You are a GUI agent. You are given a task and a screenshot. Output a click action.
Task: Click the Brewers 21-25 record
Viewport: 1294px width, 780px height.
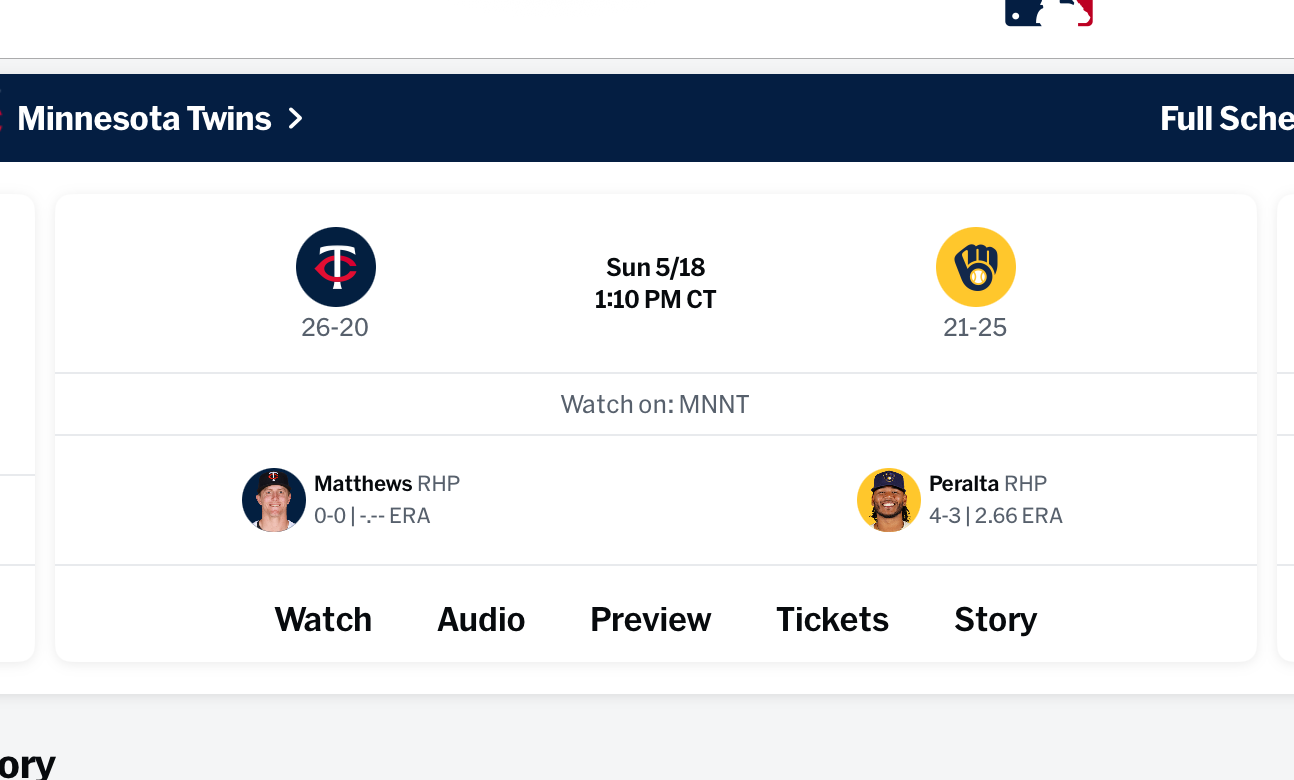pyautogui.click(x=975, y=328)
